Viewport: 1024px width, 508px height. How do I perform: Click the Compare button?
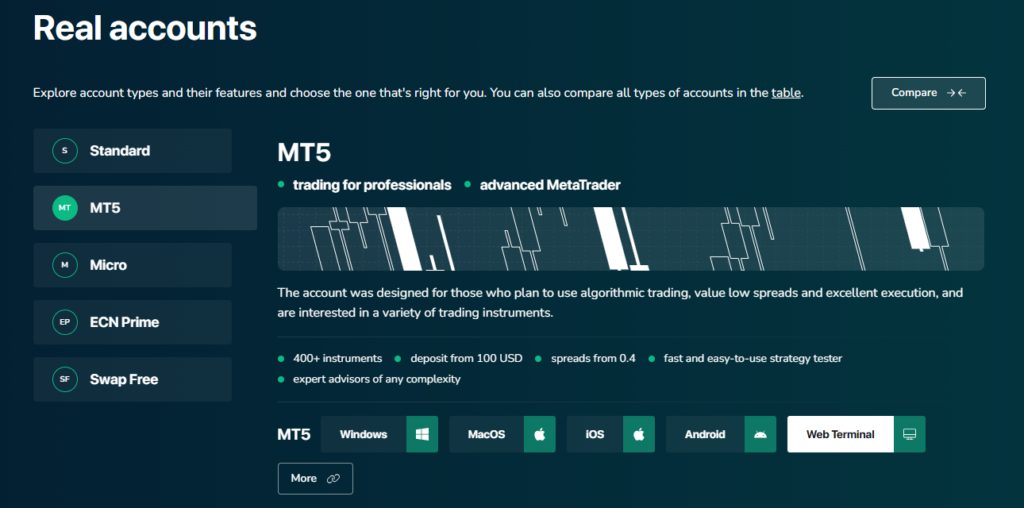coord(928,93)
